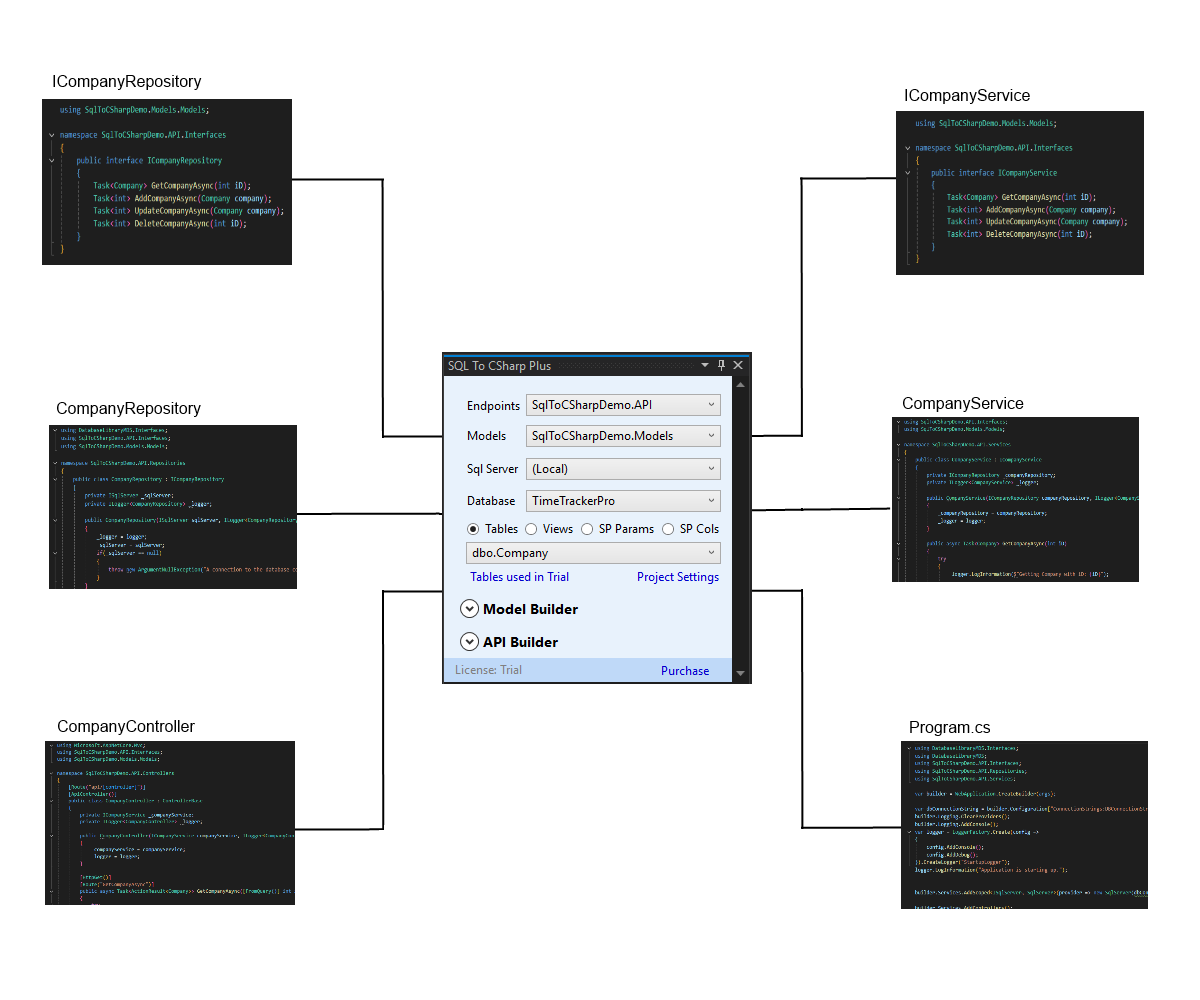Collapse the namespace fold chevron in ICompanyRepository code
Image resolution: width=1200 pixels, height=1000 pixels.
[x=51, y=135]
